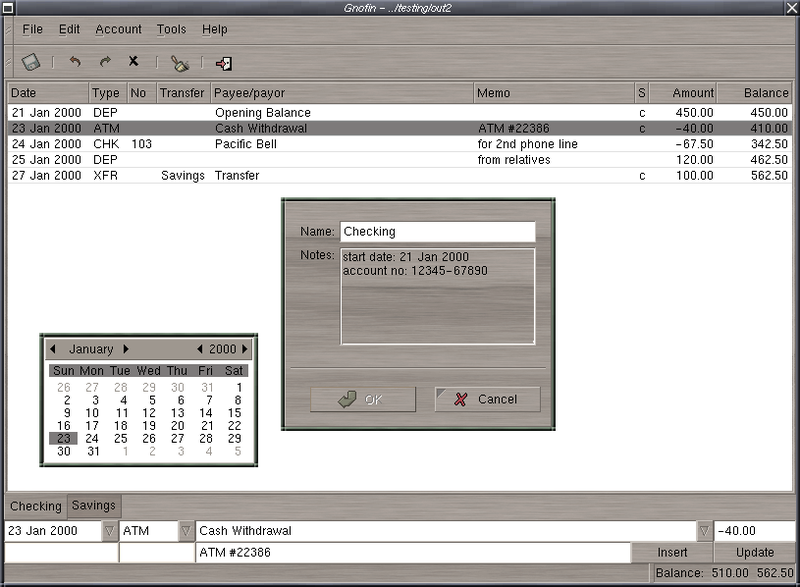Click the exit door toolbar icon
Image resolution: width=800 pixels, height=587 pixels.
[223, 63]
